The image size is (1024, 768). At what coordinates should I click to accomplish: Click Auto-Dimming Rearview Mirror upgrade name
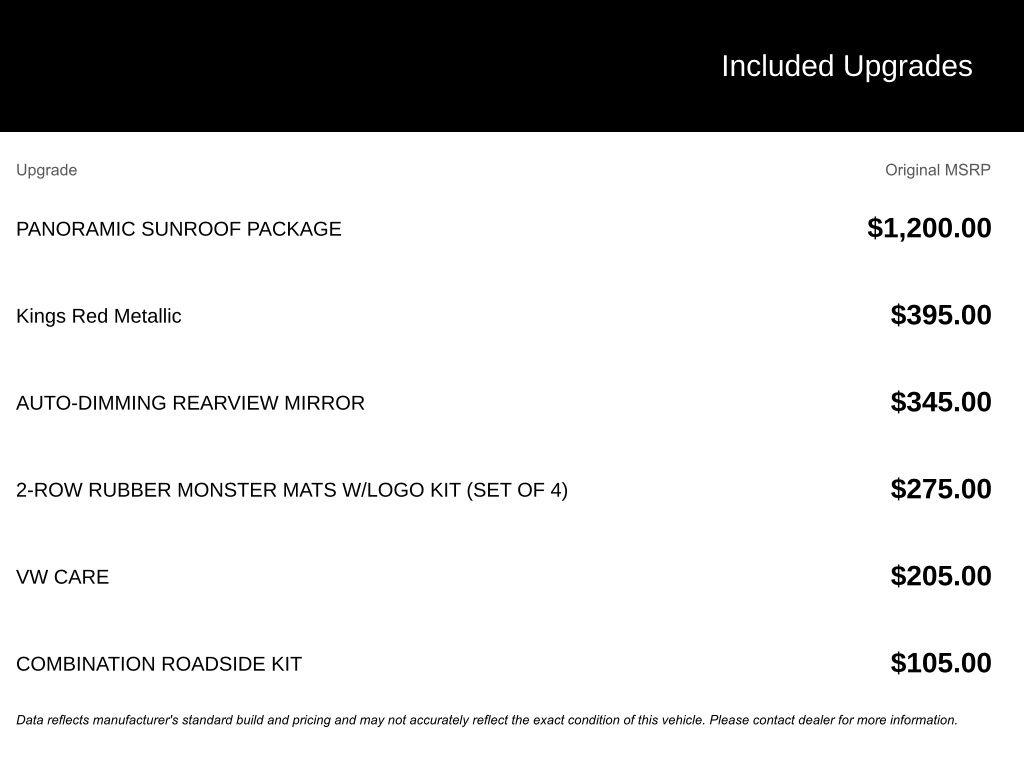pos(190,403)
